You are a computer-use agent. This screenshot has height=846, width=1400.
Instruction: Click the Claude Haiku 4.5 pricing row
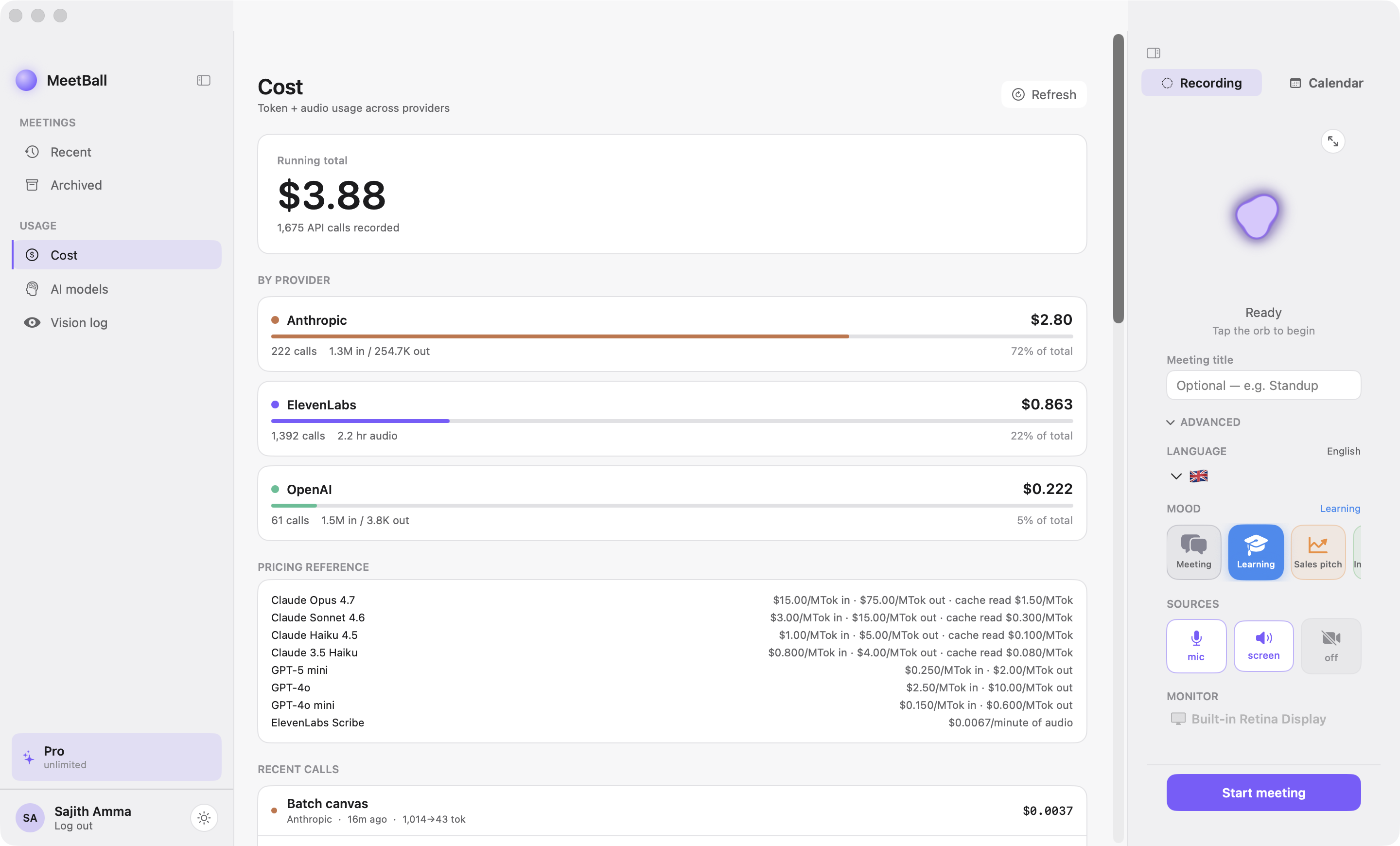coord(672,635)
